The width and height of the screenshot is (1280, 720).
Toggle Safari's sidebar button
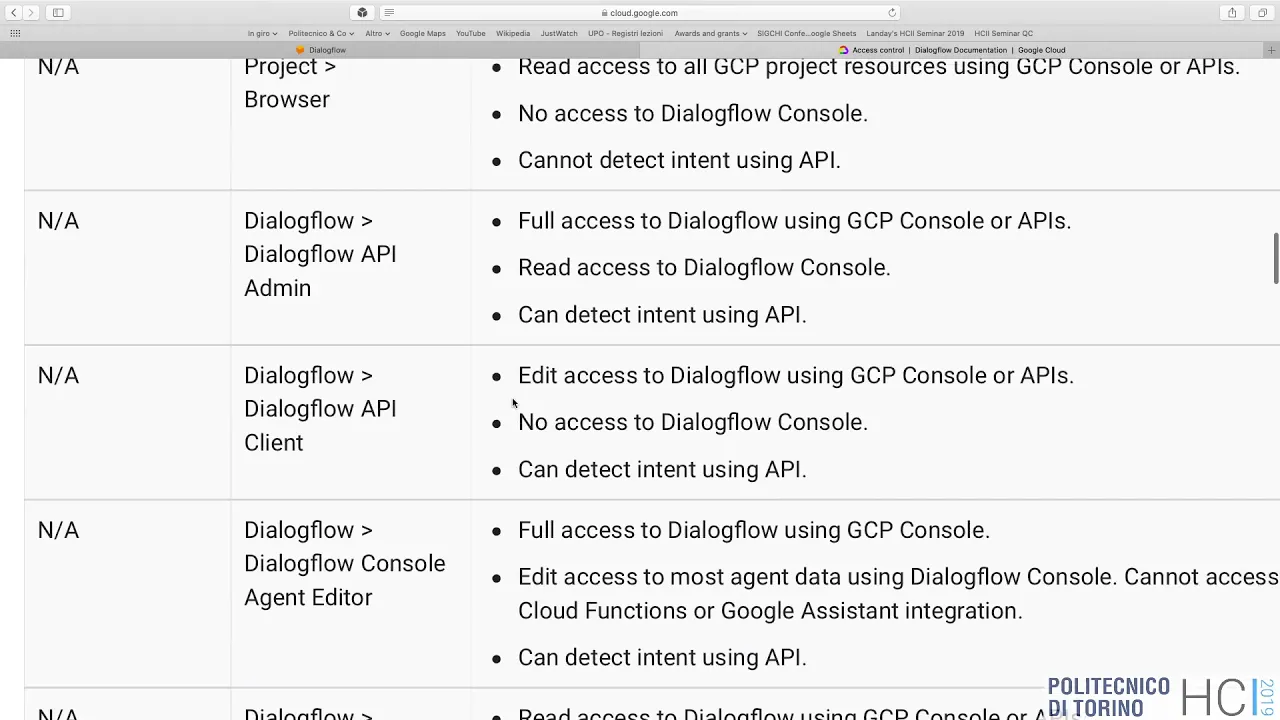point(58,13)
